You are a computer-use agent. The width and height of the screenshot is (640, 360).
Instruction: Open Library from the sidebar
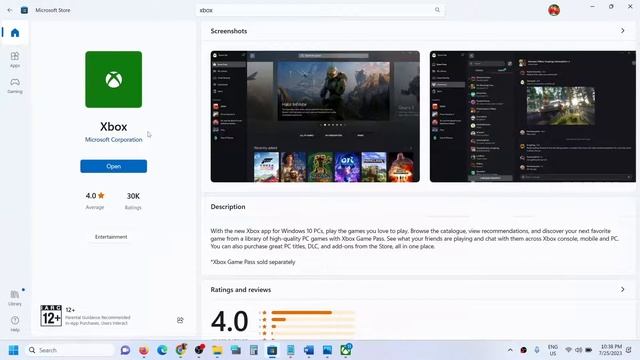click(15, 298)
